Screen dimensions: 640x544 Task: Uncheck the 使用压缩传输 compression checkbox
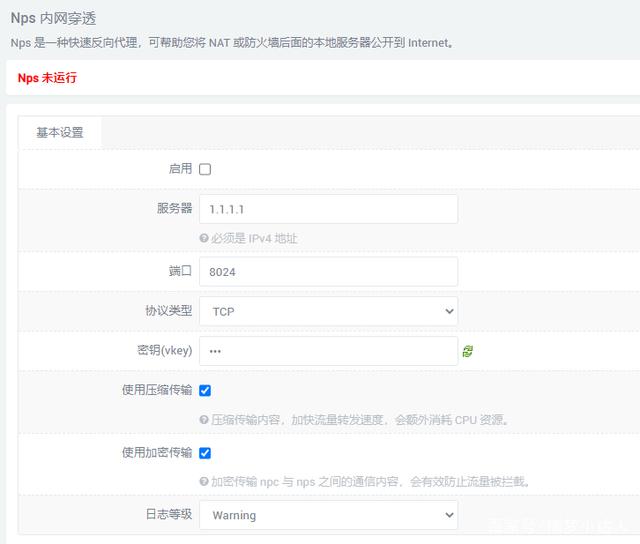tap(205, 391)
